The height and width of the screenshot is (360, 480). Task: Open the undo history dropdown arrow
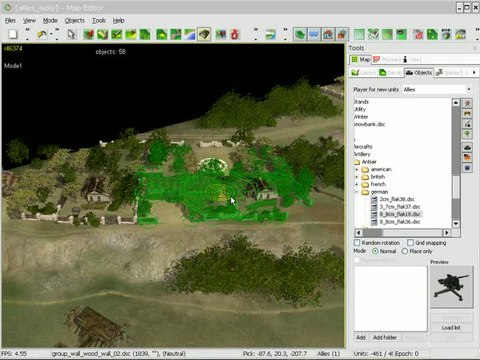coord(51,34)
